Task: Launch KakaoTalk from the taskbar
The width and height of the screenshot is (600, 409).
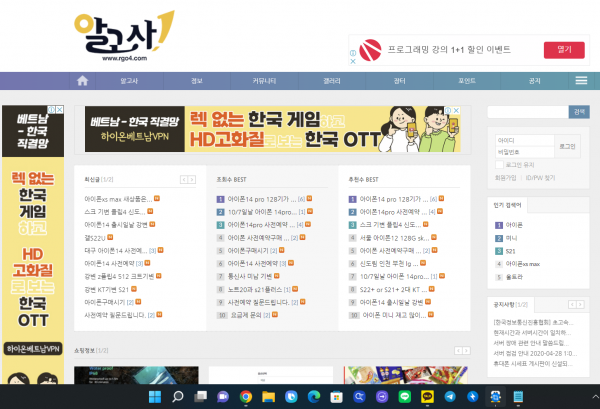Action: (429, 397)
